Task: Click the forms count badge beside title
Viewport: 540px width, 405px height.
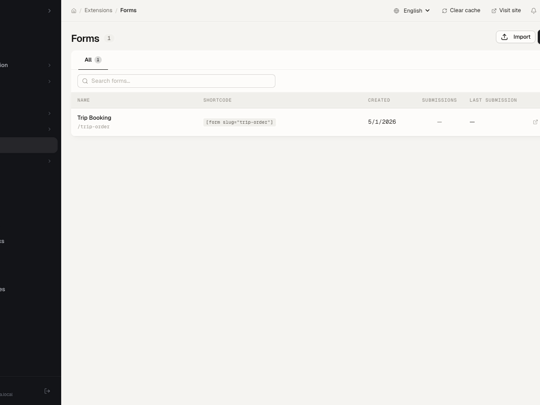Action: (109, 38)
